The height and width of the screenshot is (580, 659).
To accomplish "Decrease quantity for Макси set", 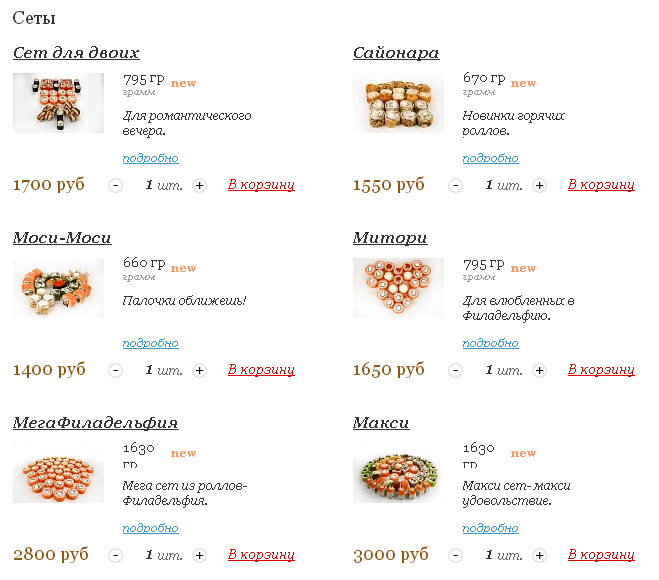I will [x=455, y=555].
